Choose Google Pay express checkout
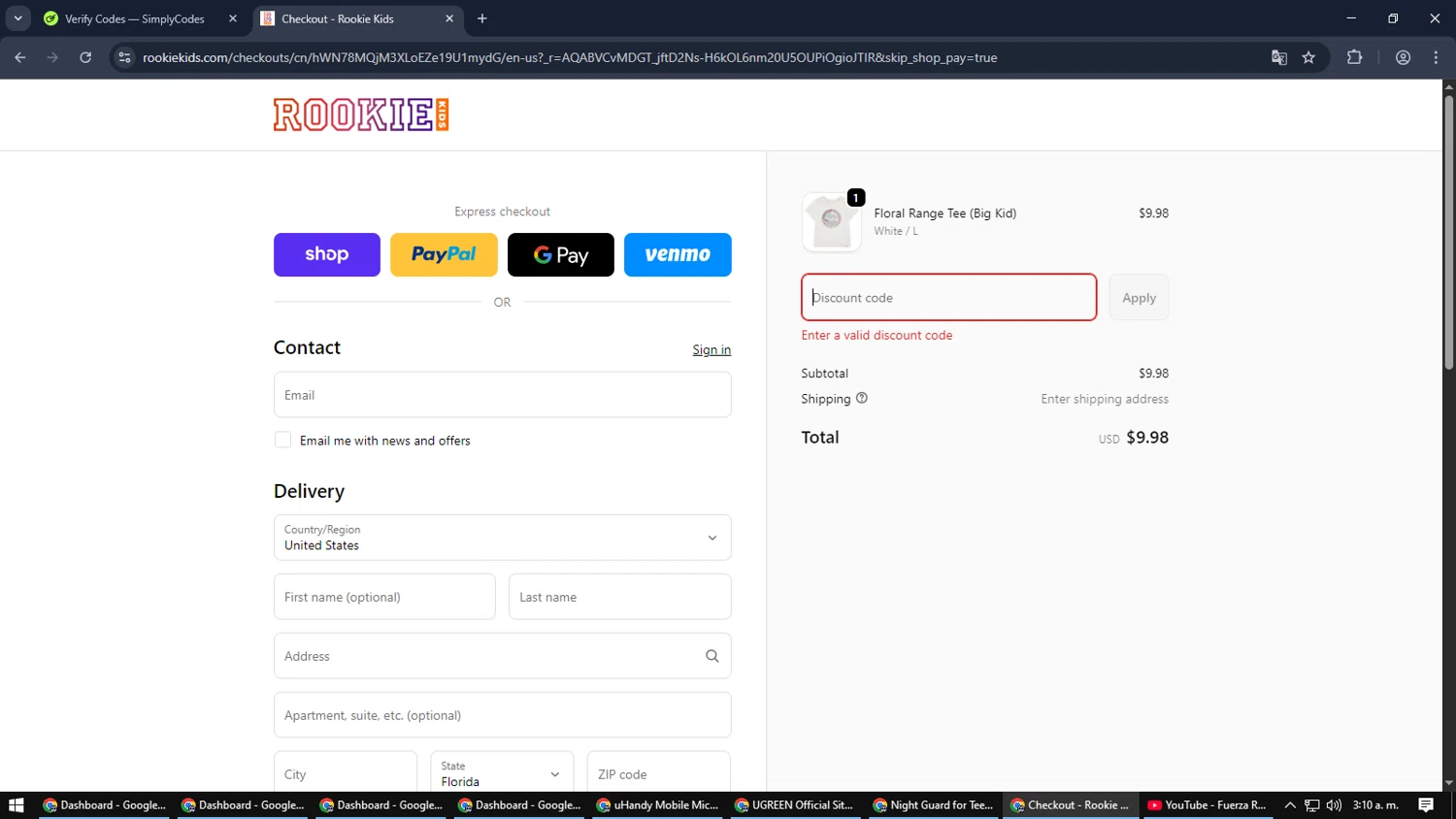 click(561, 254)
